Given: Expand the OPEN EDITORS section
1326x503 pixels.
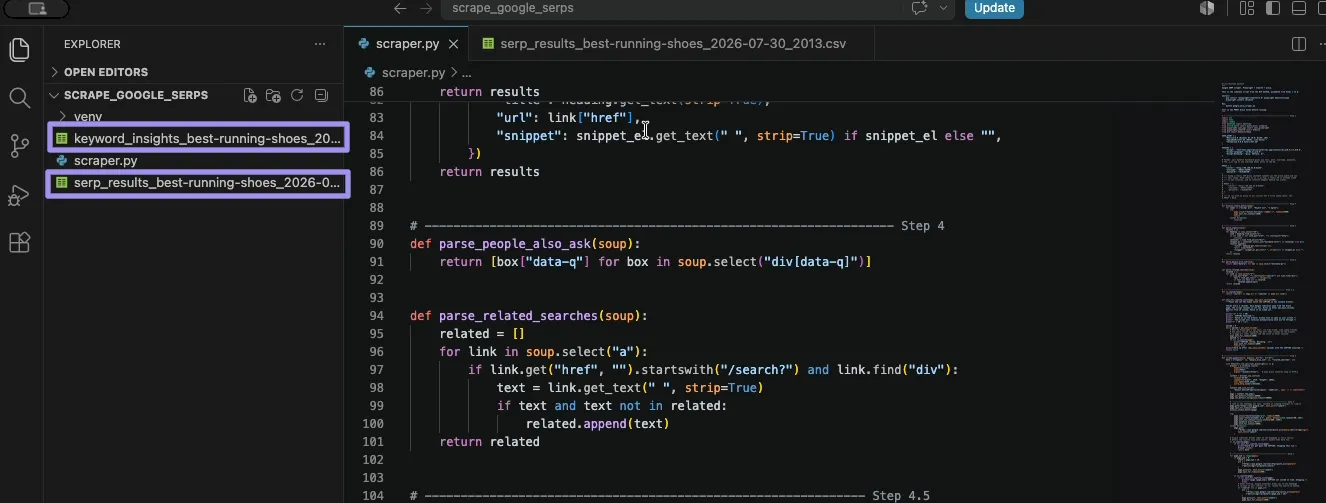Looking at the screenshot, I should 106,72.
